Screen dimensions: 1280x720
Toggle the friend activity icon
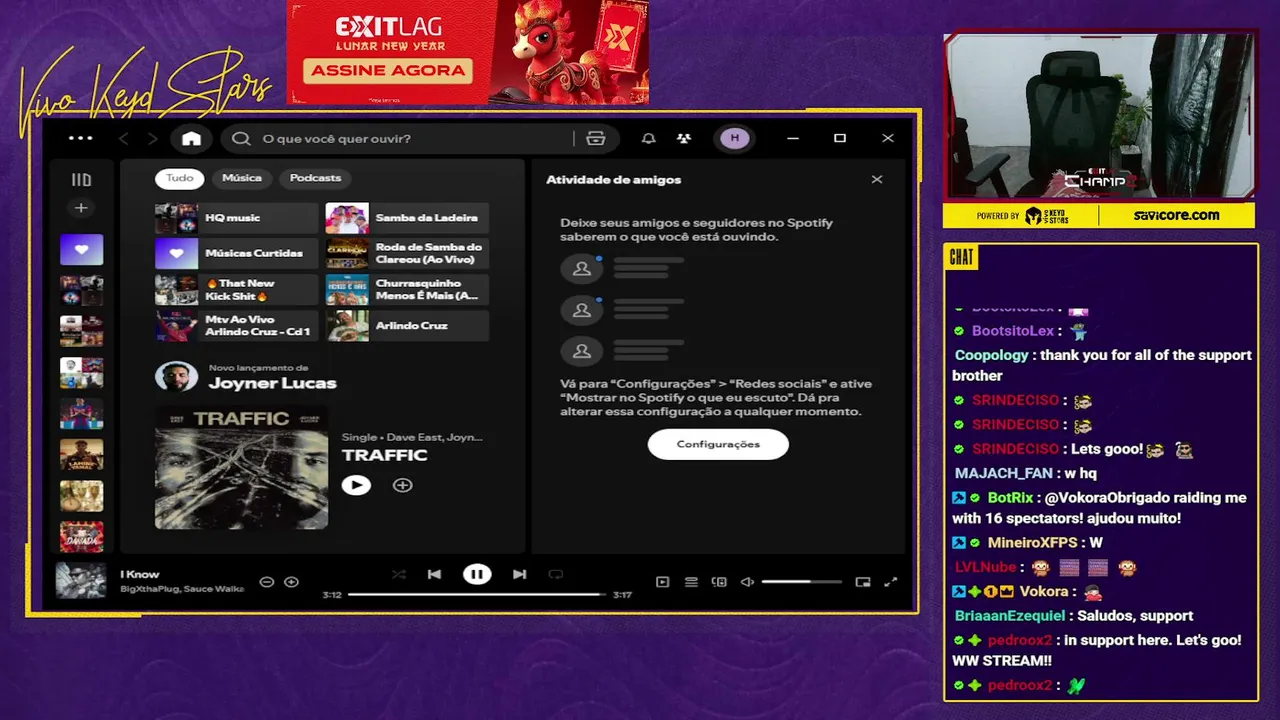(x=684, y=138)
